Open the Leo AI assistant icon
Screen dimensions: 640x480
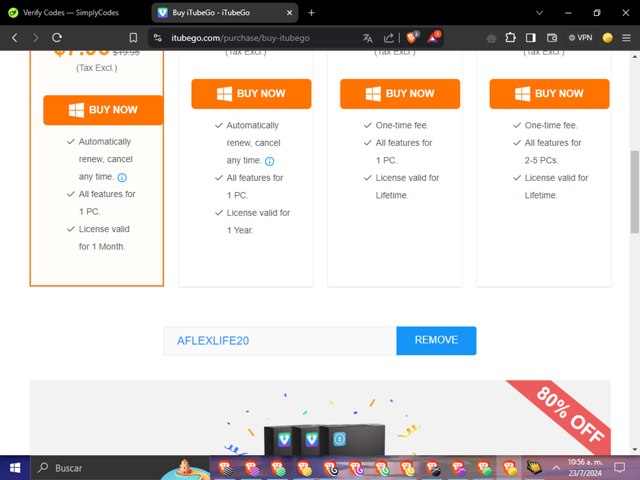click(x=491, y=38)
